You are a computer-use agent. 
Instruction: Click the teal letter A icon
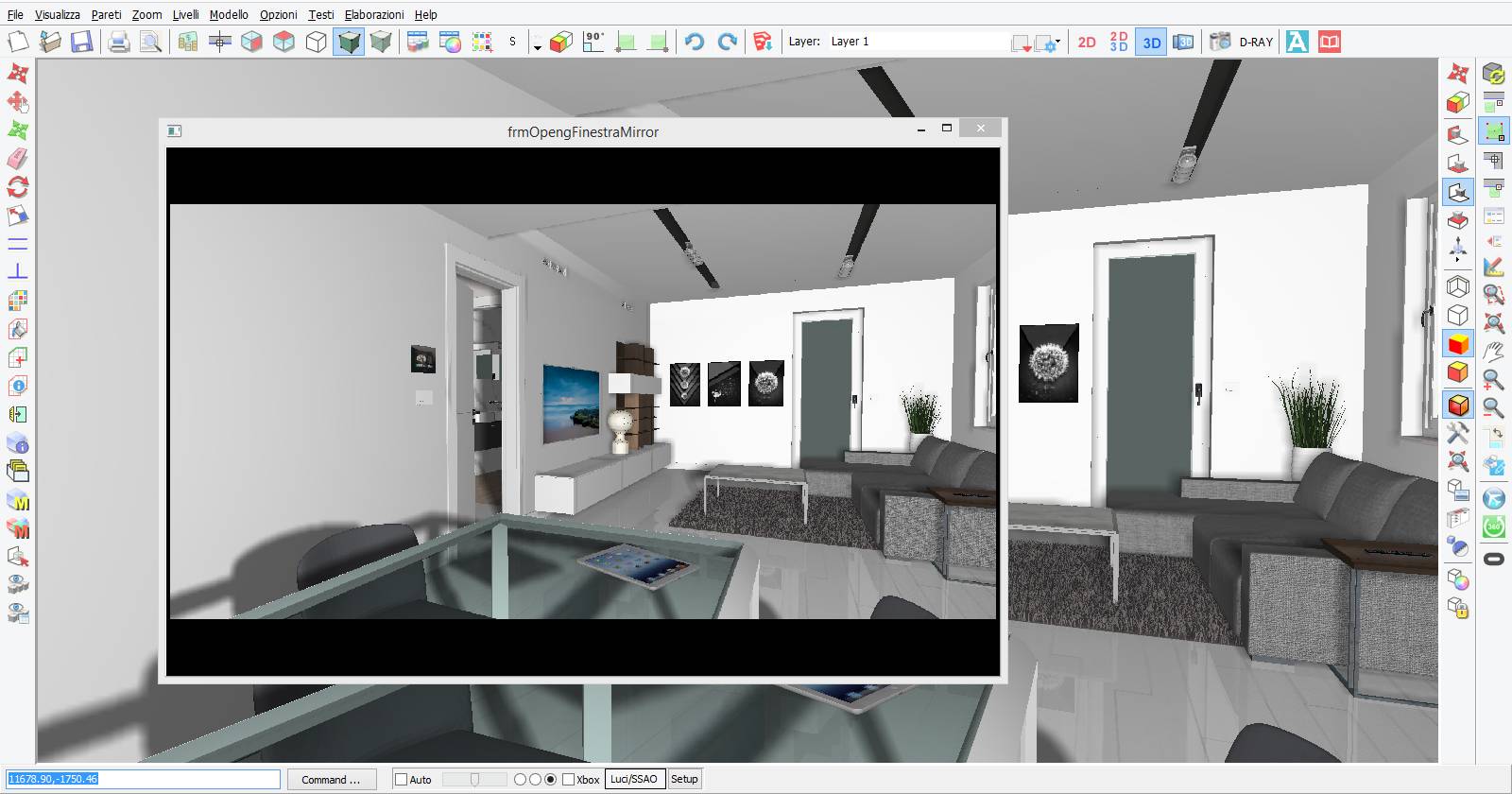(1297, 42)
